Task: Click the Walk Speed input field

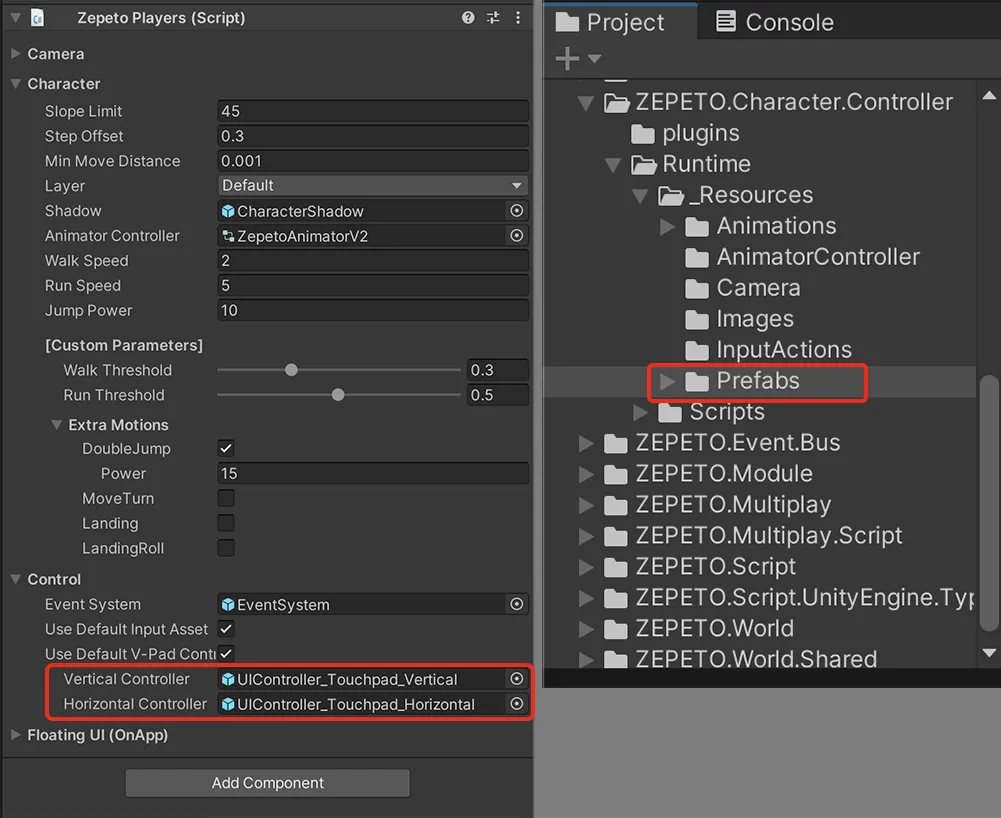Action: [373, 261]
